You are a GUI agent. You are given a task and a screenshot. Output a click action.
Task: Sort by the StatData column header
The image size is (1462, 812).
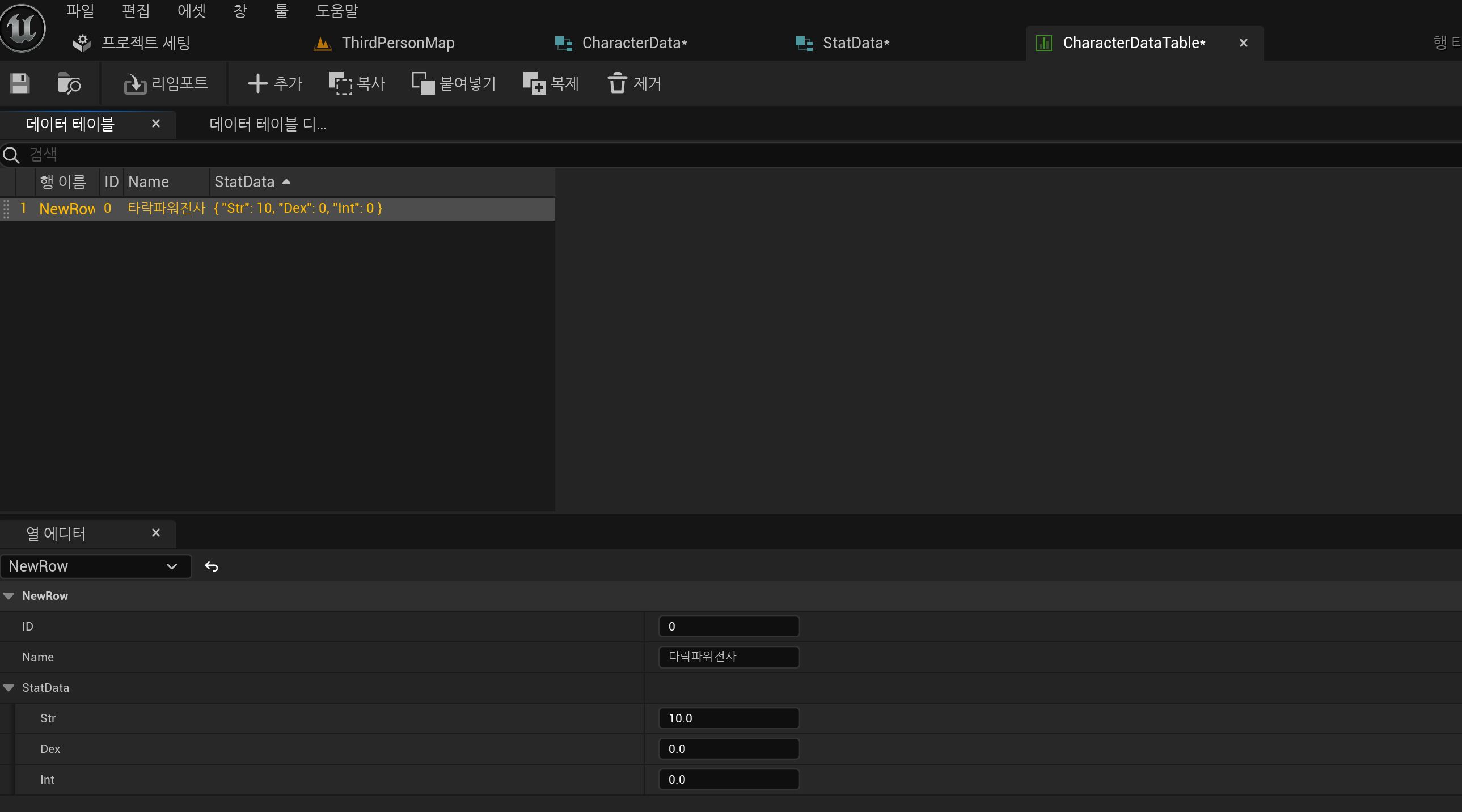click(x=244, y=181)
